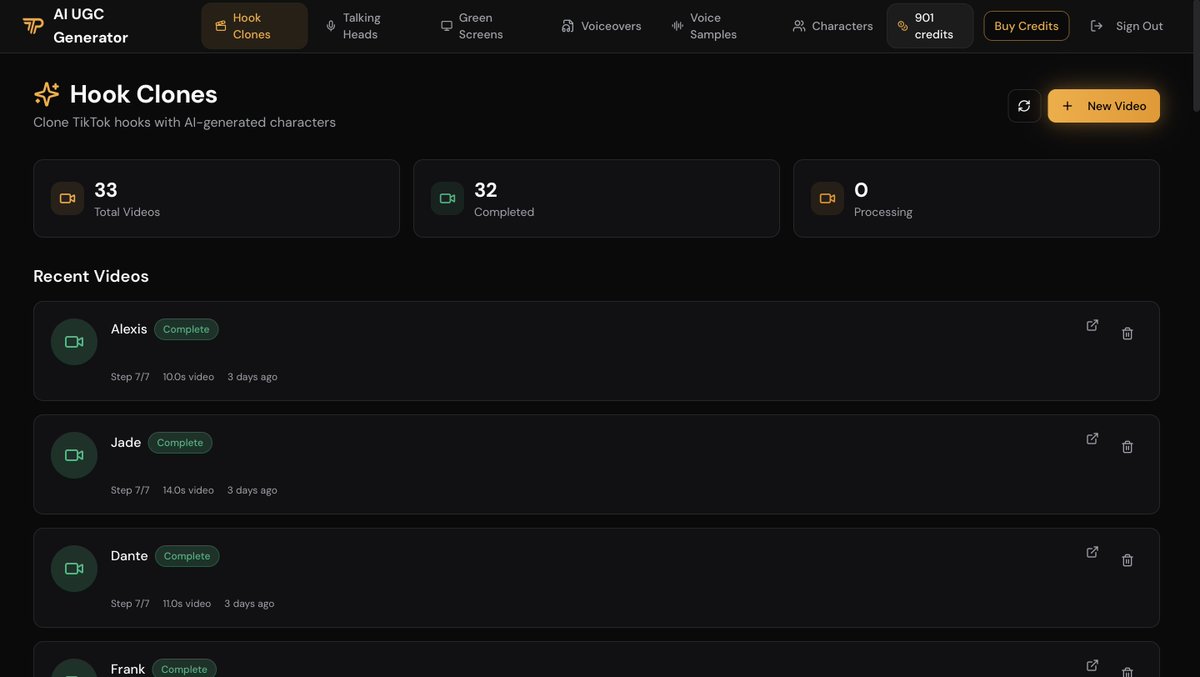Click the 11.0s video duration text
Screen dimensions: 1200x677
187,604
